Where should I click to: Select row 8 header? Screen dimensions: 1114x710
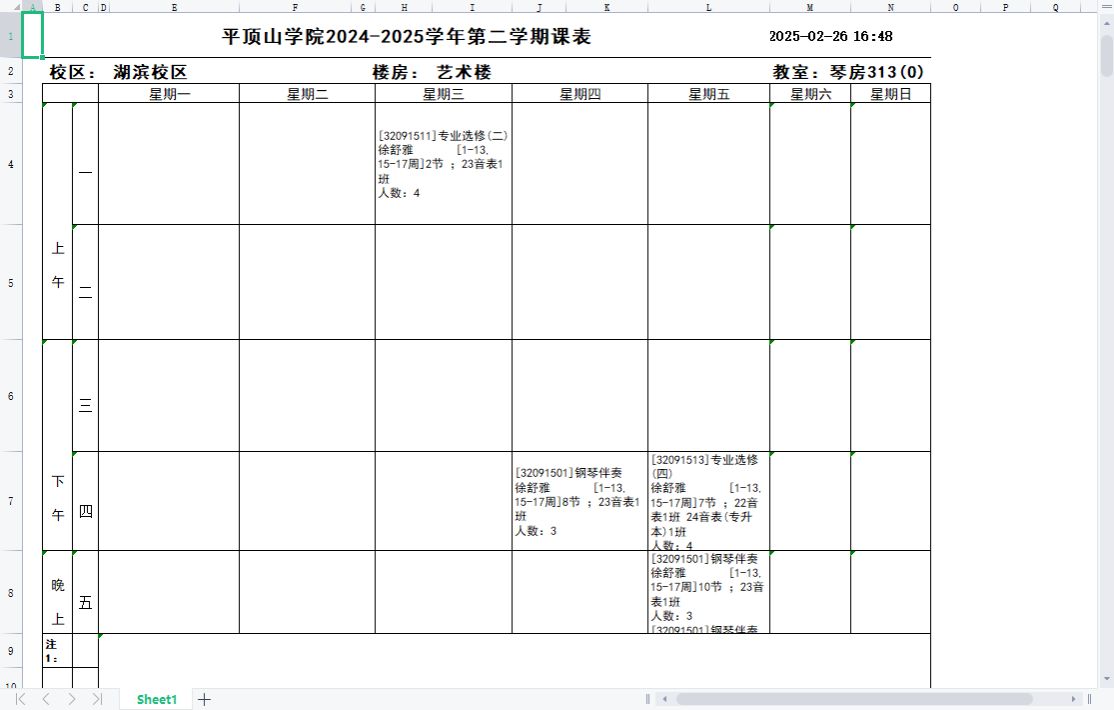tap(11, 593)
